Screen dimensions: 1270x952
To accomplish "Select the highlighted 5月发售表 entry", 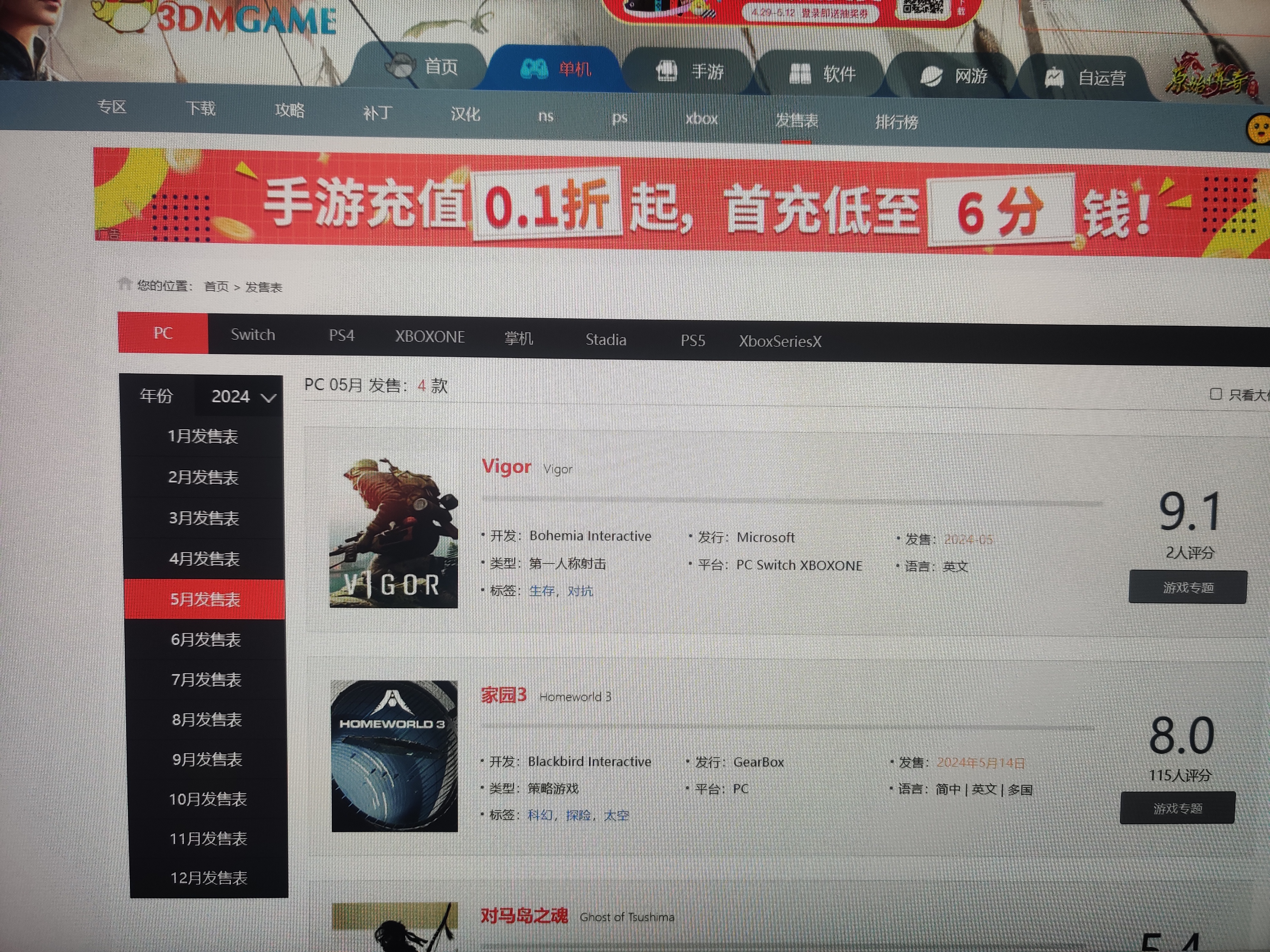I will click(x=205, y=599).
